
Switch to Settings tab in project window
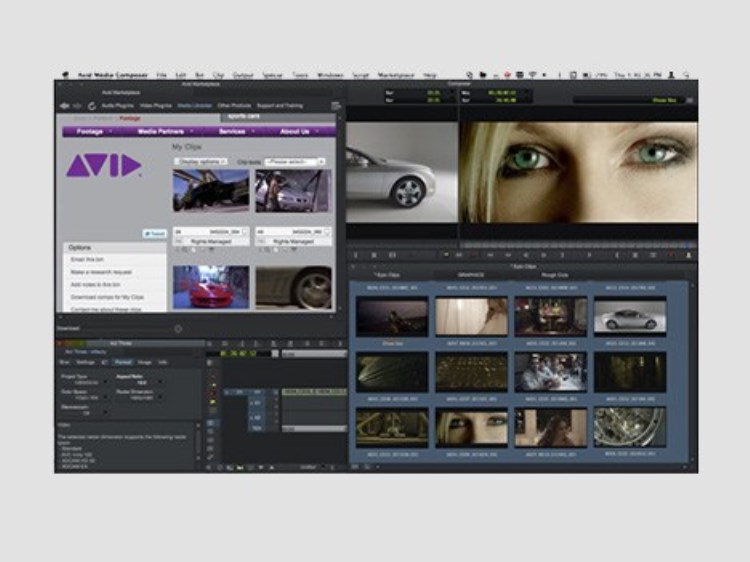(x=86, y=363)
